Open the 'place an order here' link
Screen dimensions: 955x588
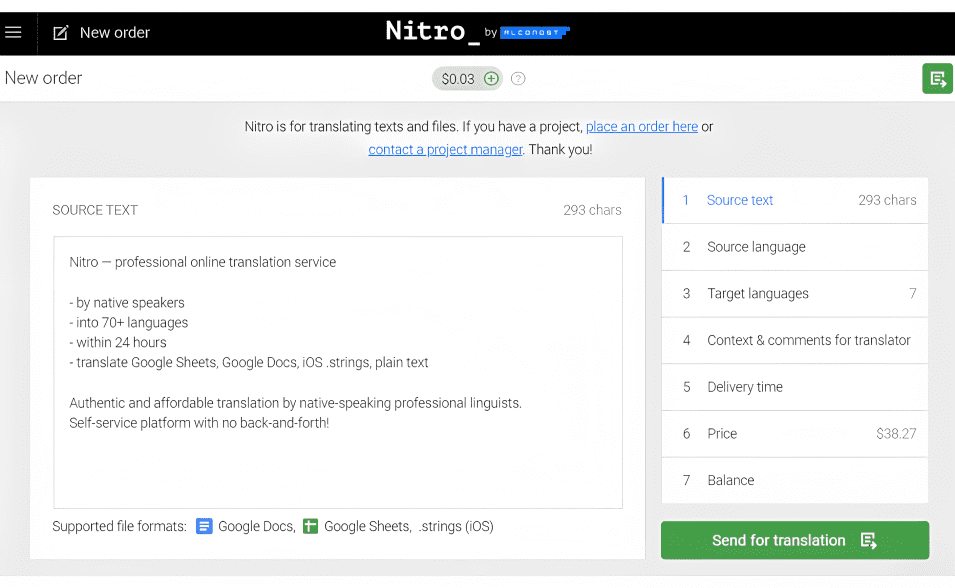click(641, 127)
